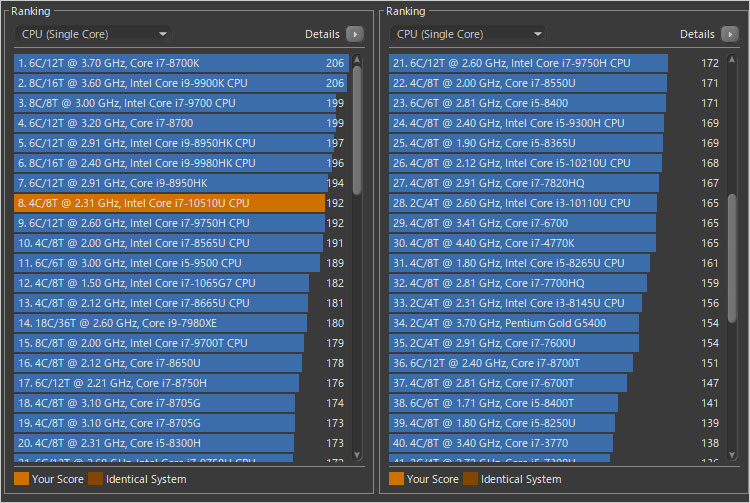The width and height of the screenshot is (750, 503).
Task: Click the left orange Your Score swatch
Action: pyautogui.click(x=21, y=479)
